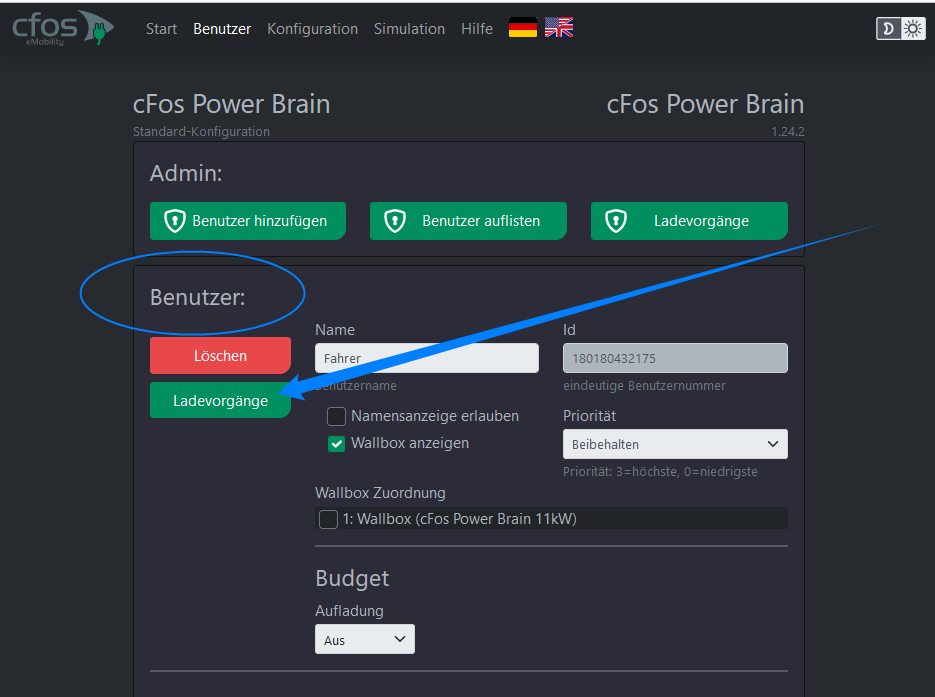Image resolution: width=935 pixels, height=697 pixels.
Task: Uncheck Wallbox anzeigen checkbox
Action: click(336, 444)
